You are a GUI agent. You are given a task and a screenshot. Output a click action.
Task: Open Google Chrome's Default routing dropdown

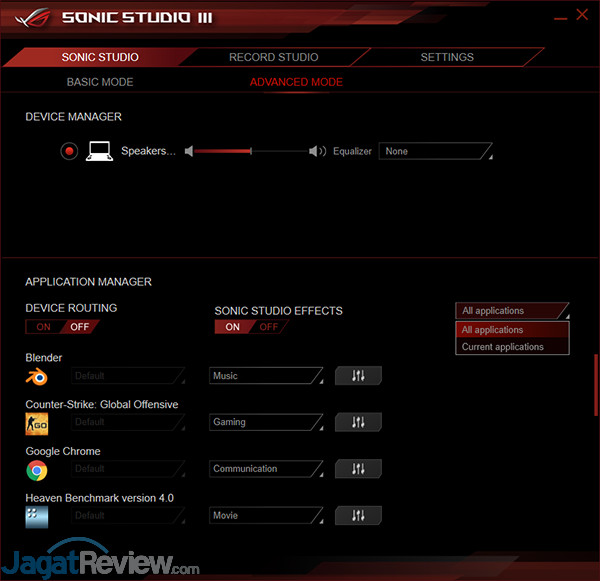tap(128, 469)
